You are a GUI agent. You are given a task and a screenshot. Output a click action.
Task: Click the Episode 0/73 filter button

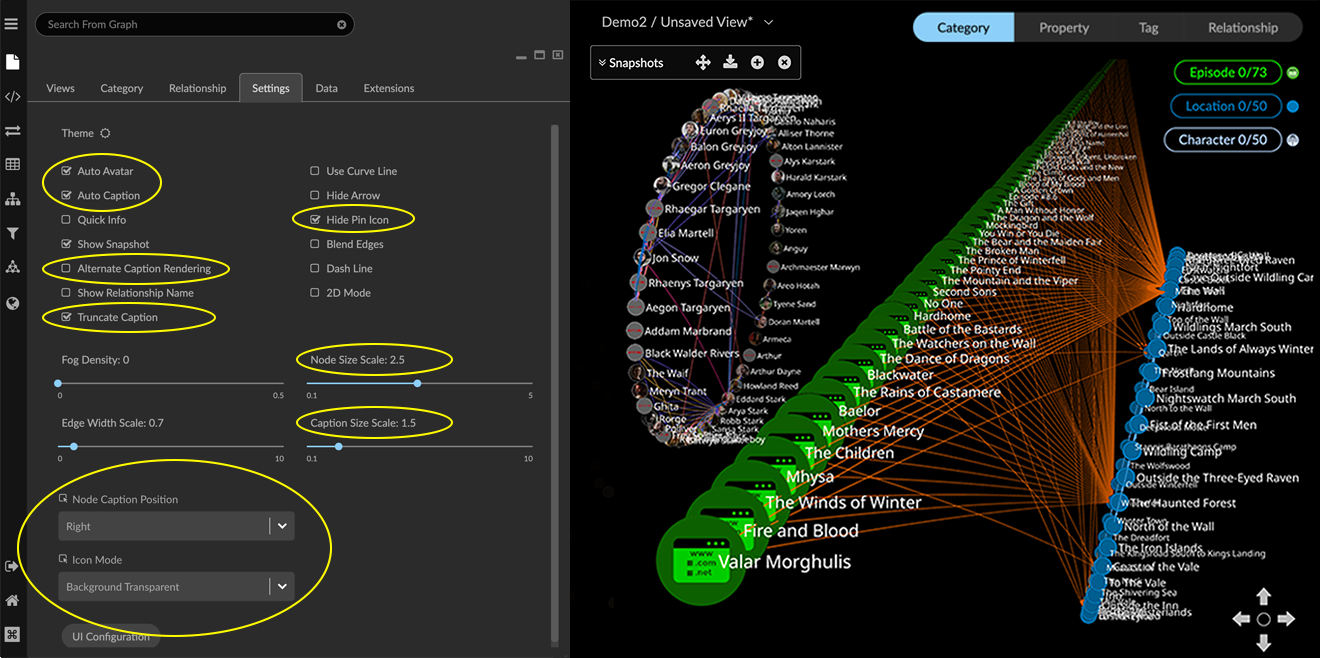click(x=1227, y=72)
